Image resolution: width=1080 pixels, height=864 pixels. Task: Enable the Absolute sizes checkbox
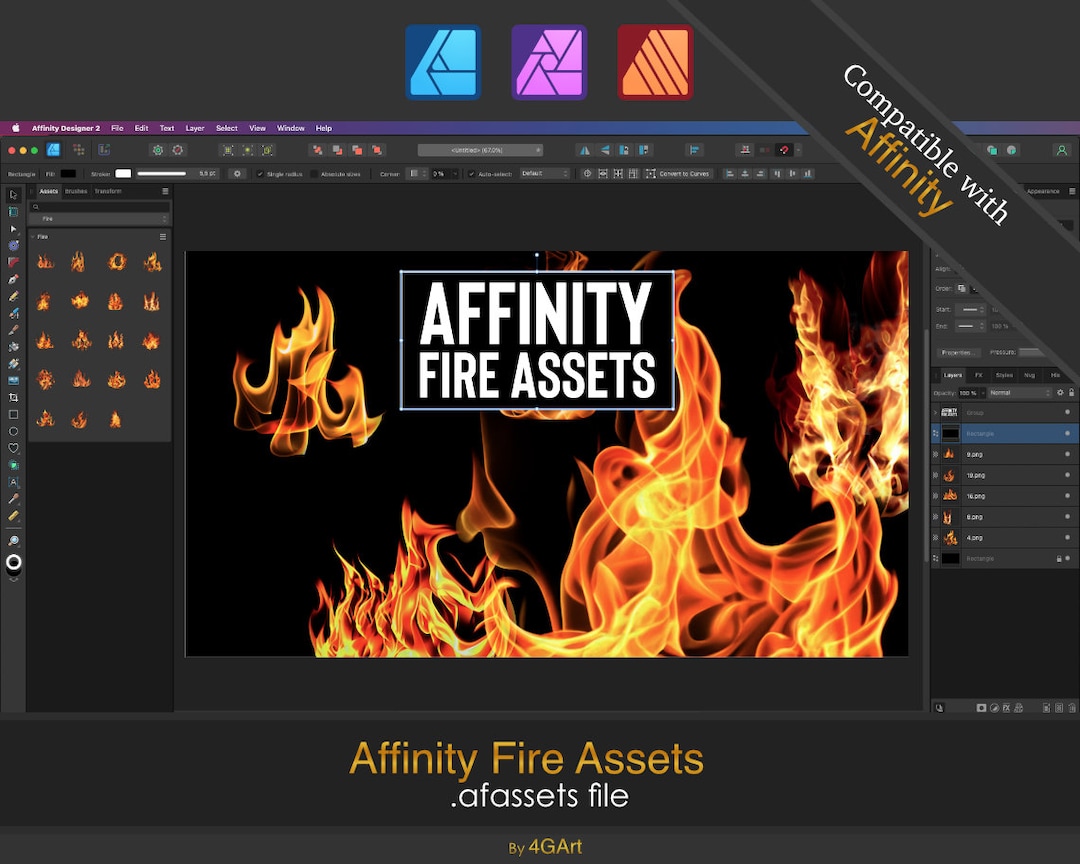coord(312,175)
